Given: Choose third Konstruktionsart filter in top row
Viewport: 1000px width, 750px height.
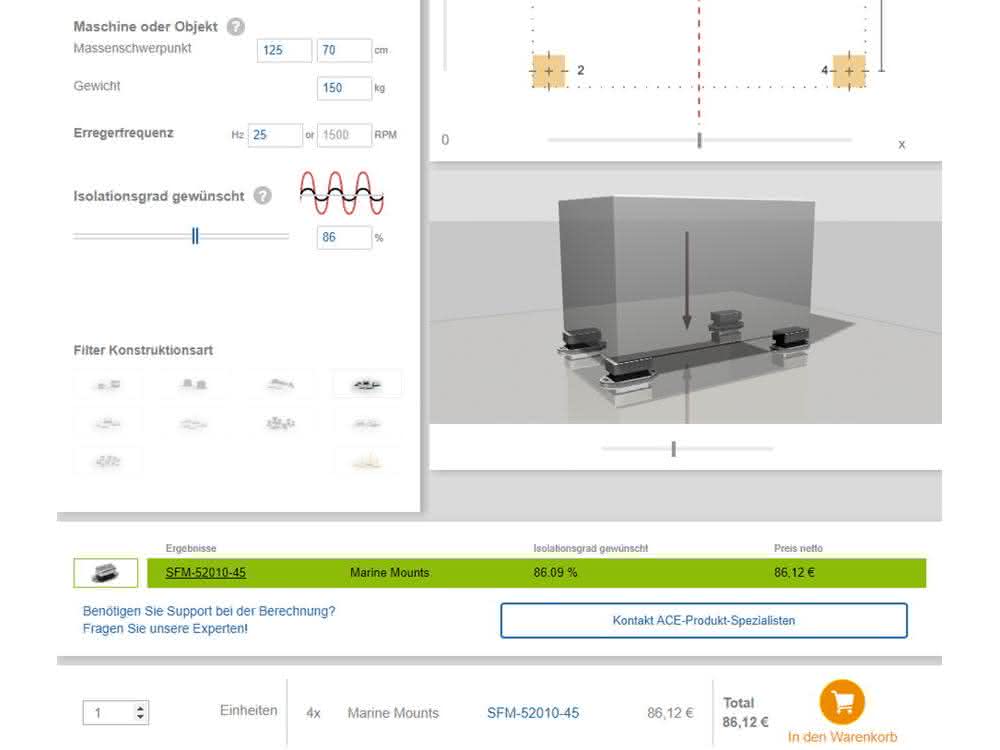Looking at the screenshot, I should point(280,384).
